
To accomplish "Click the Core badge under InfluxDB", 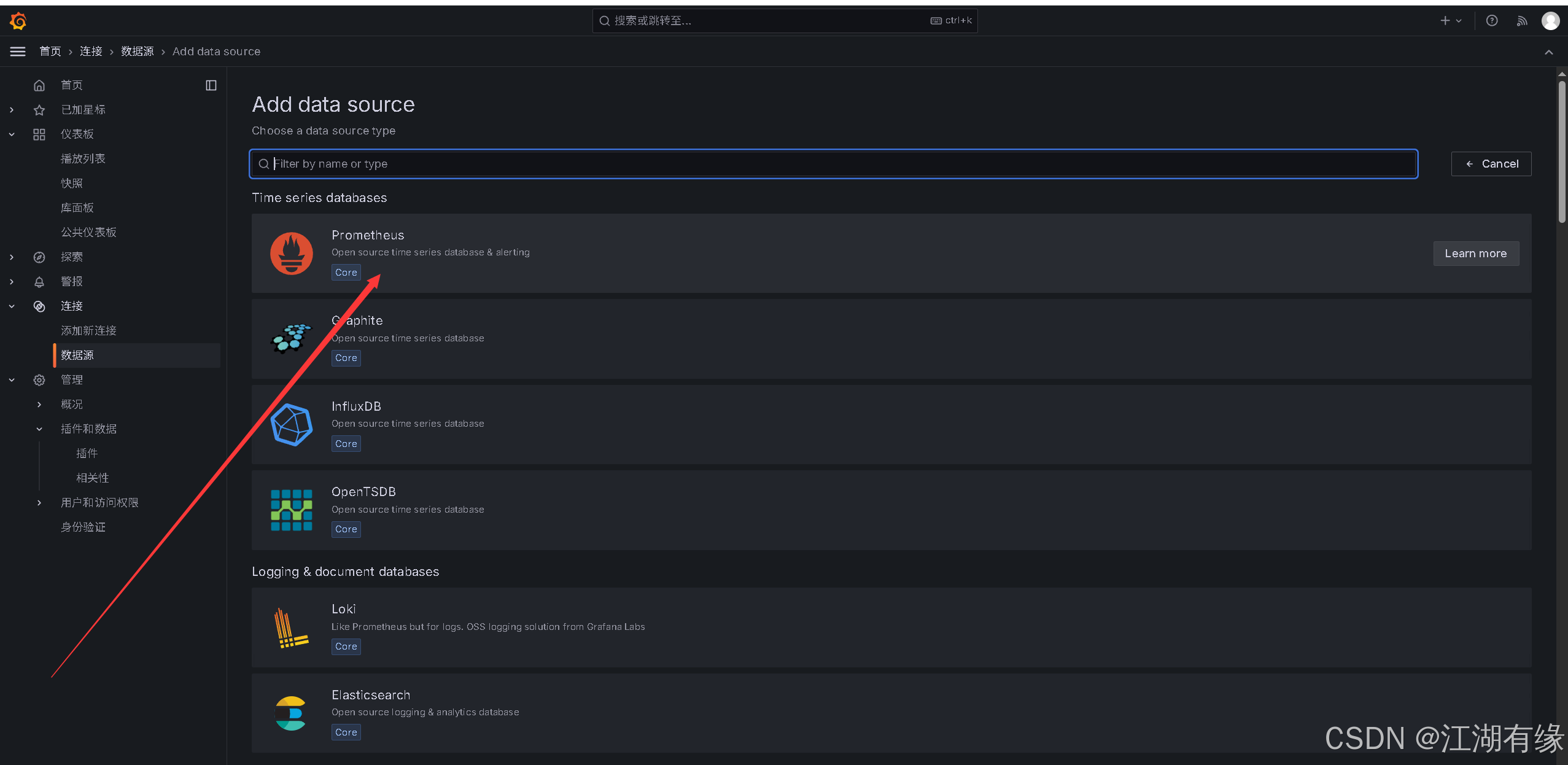I will point(346,444).
